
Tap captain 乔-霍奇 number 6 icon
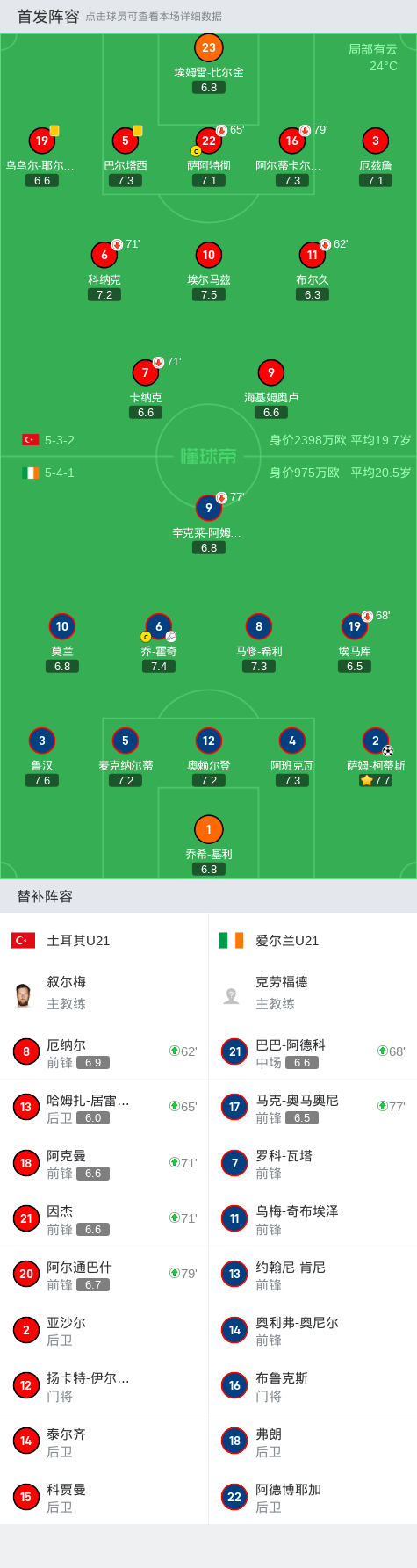159,626
